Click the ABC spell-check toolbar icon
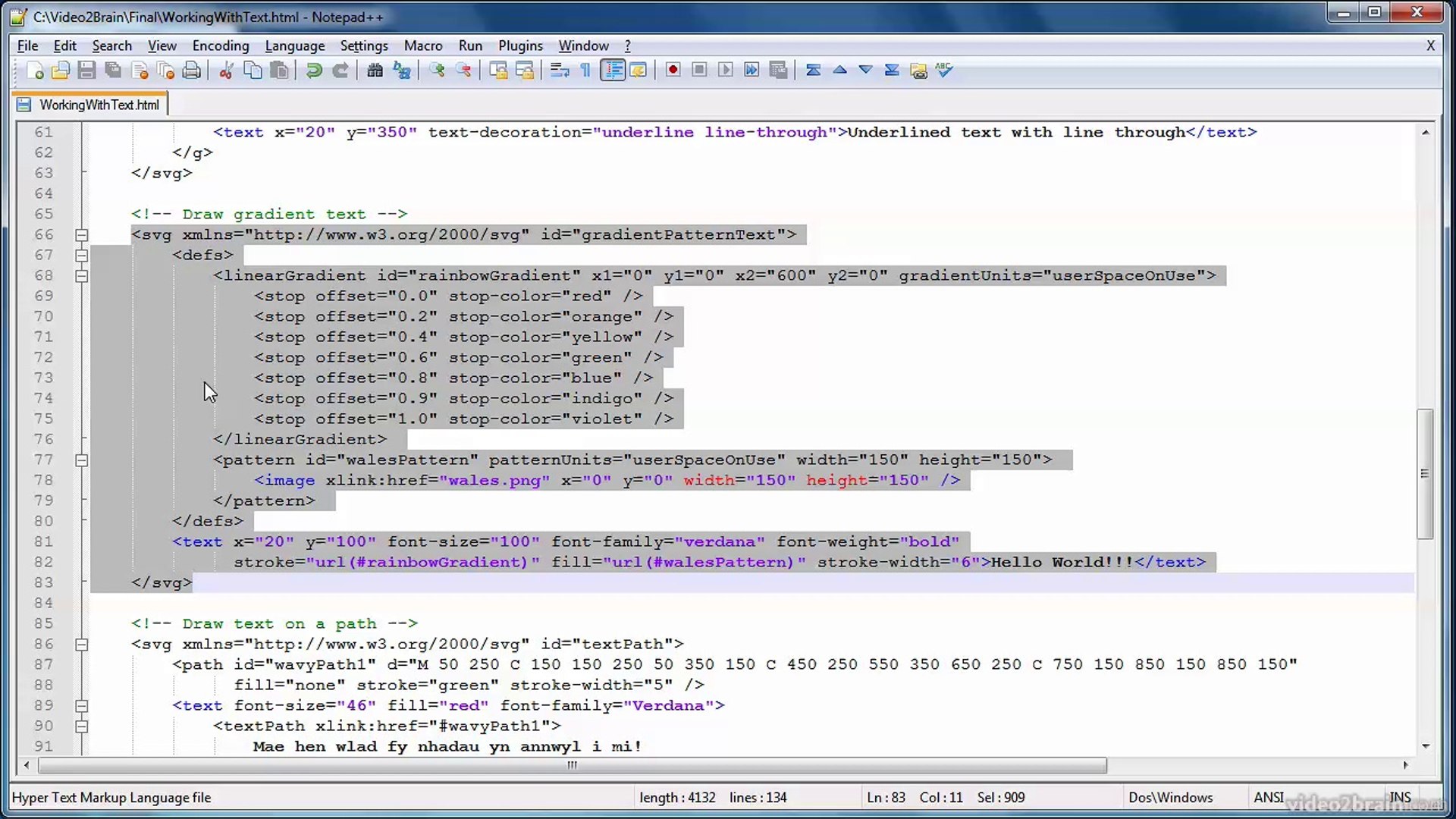The width and height of the screenshot is (1456, 819). 944,71
